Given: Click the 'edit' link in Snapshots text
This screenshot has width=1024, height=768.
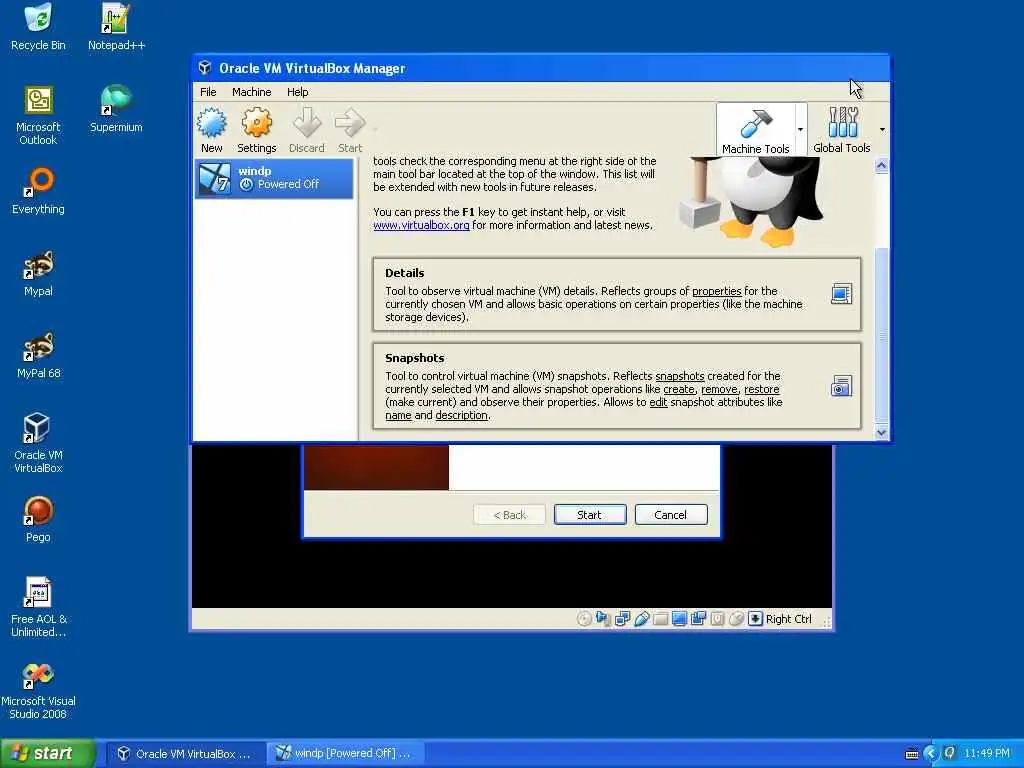Looking at the screenshot, I should pyautogui.click(x=658, y=402).
